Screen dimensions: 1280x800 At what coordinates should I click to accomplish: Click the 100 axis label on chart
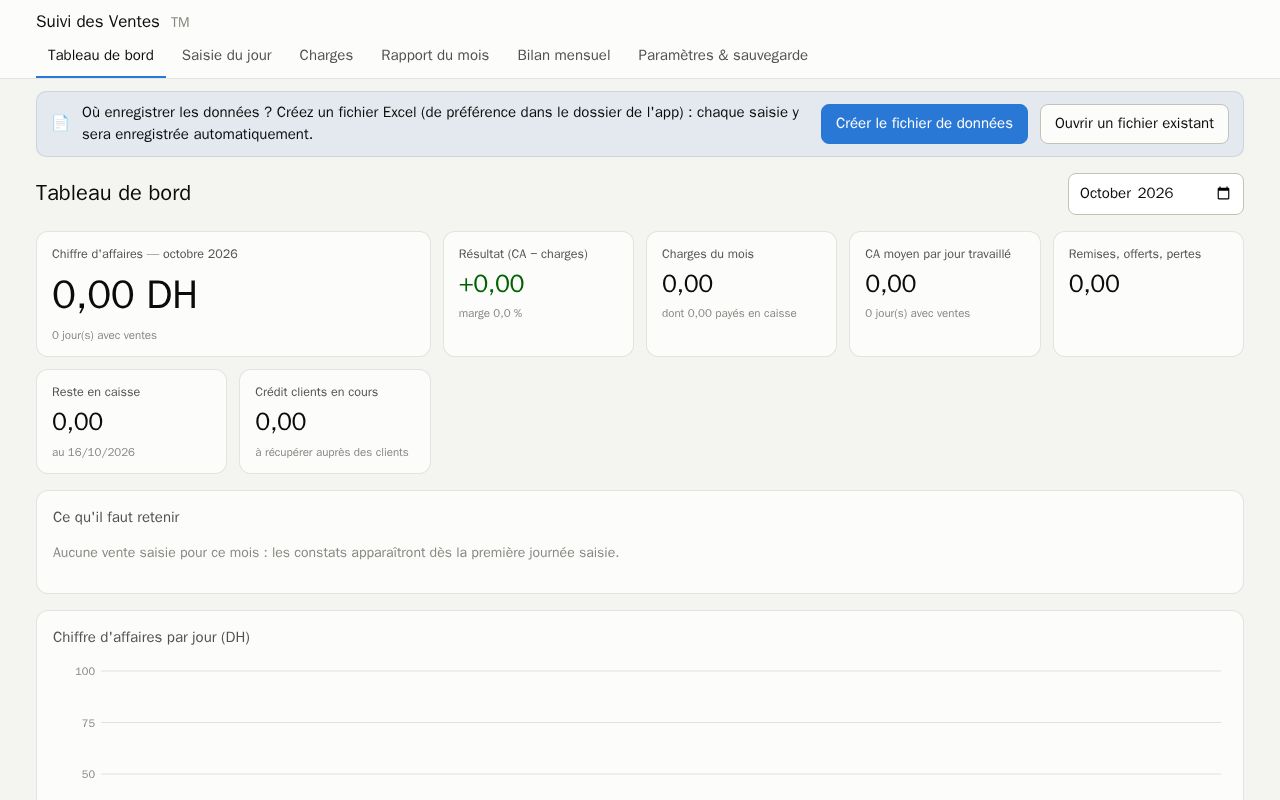tap(85, 671)
